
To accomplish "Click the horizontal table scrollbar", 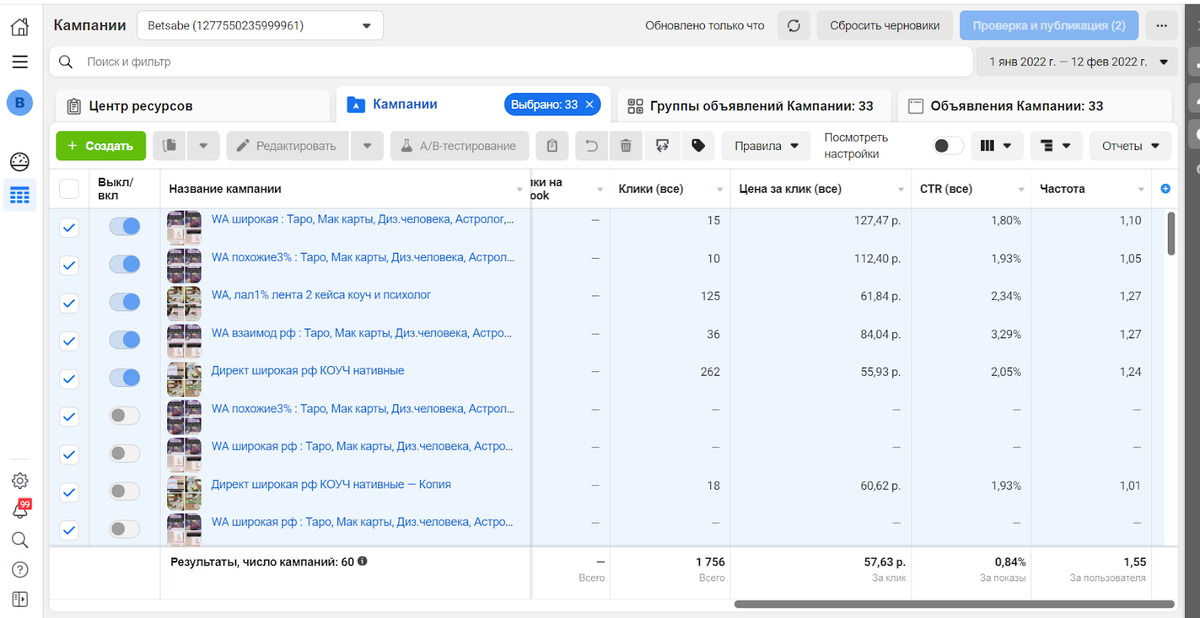I will pyautogui.click(x=955, y=604).
